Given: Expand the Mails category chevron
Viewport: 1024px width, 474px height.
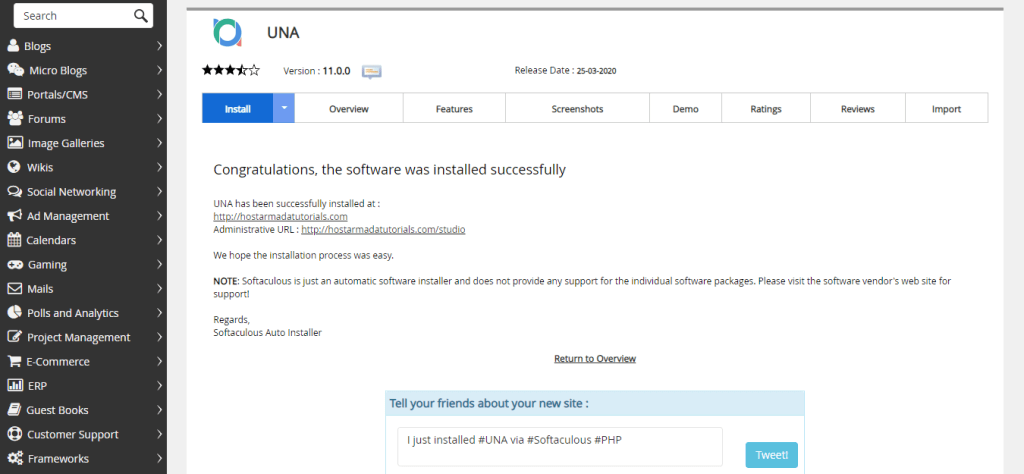Looking at the screenshot, I should [159, 288].
